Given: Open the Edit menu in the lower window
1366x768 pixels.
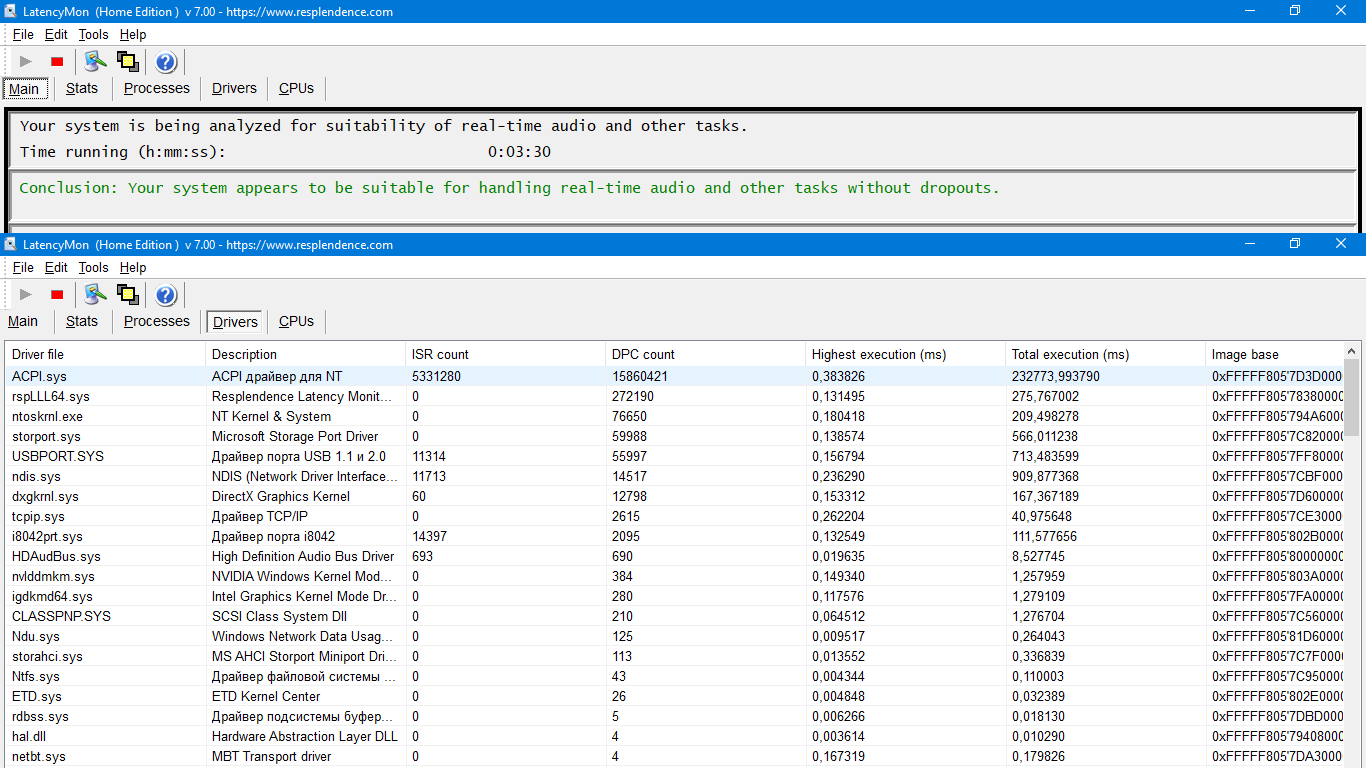Looking at the screenshot, I should (56, 267).
